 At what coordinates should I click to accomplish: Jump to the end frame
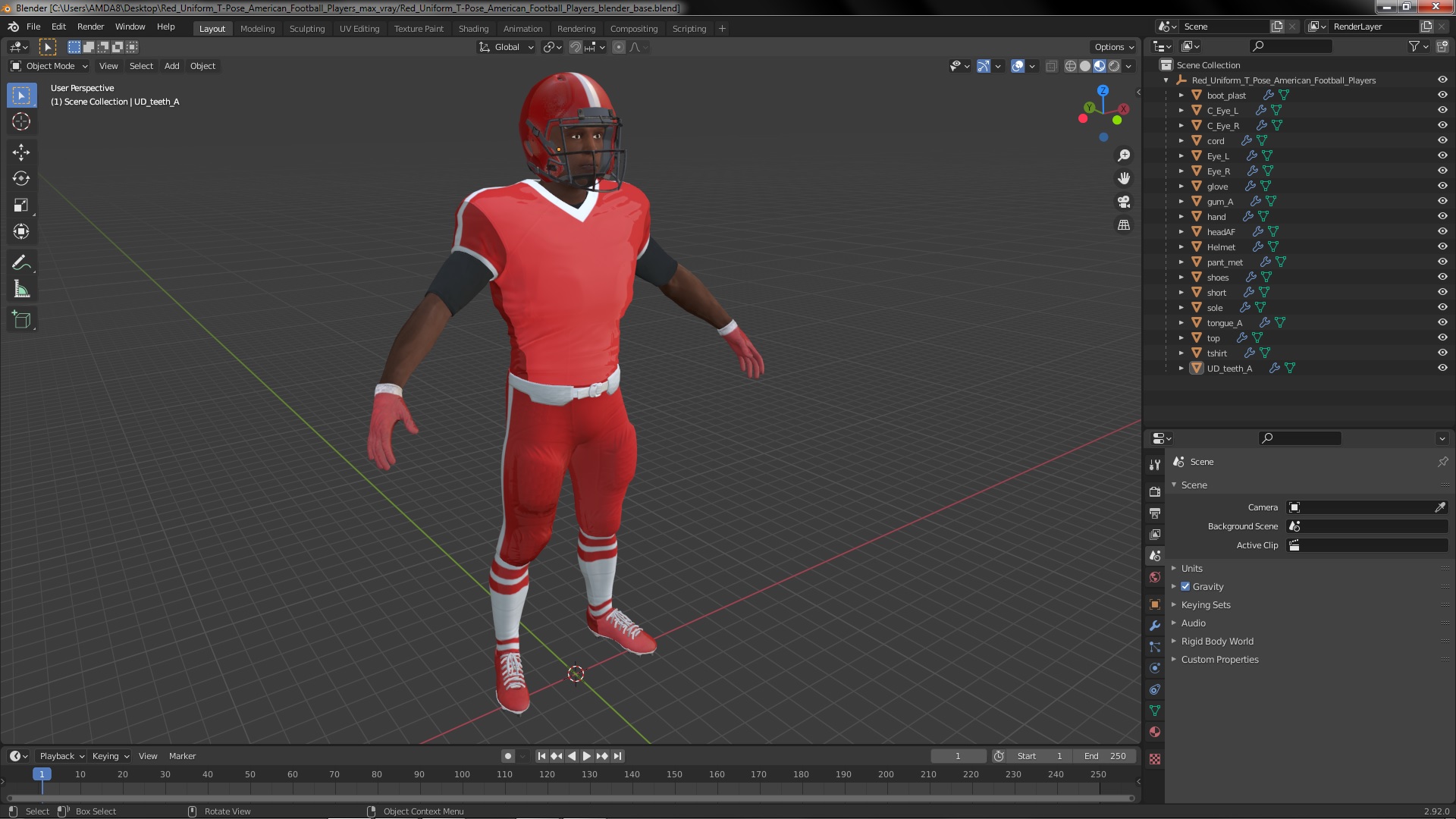(x=618, y=756)
